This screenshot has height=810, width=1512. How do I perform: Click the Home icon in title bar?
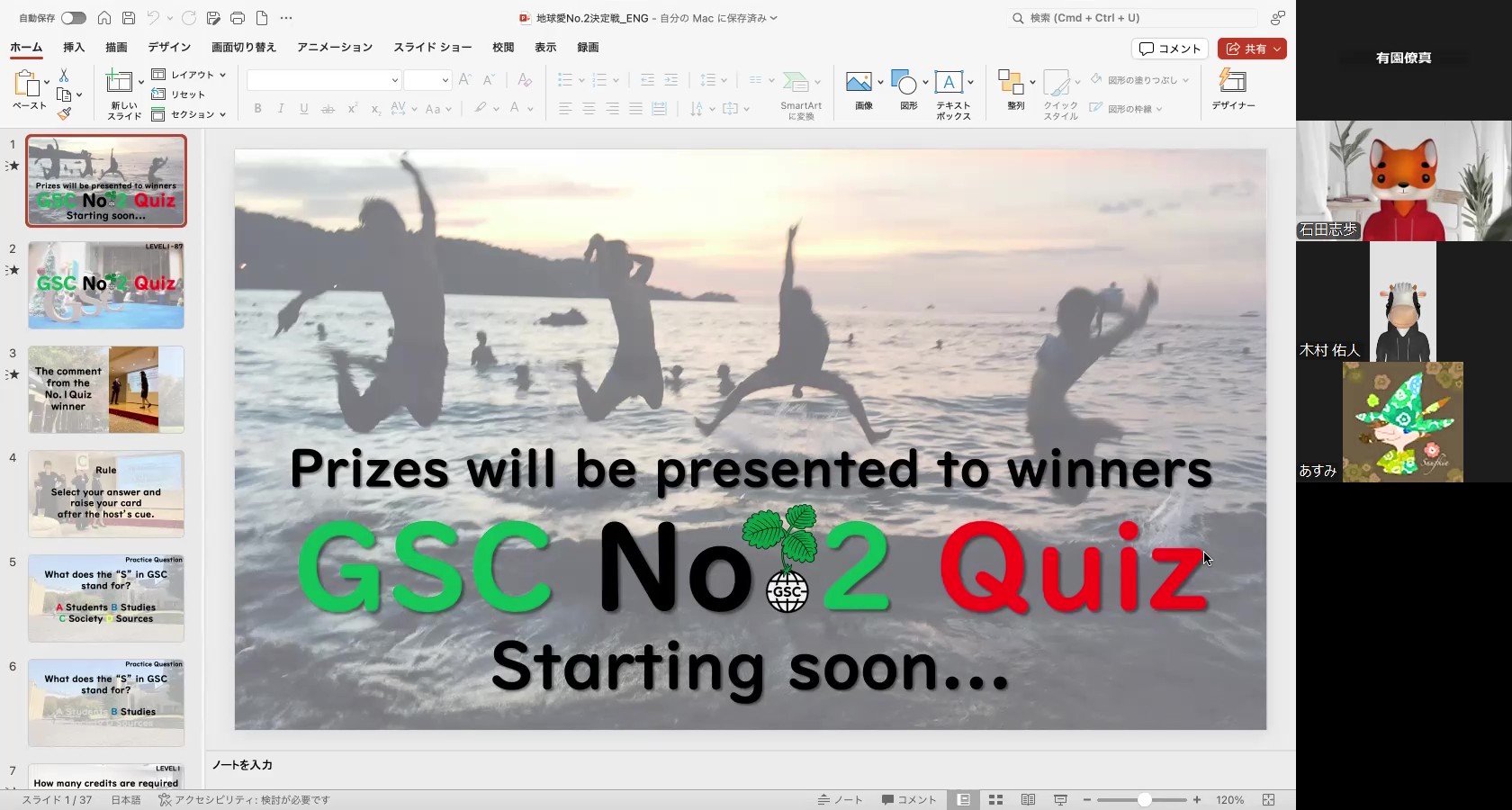click(104, 18)
